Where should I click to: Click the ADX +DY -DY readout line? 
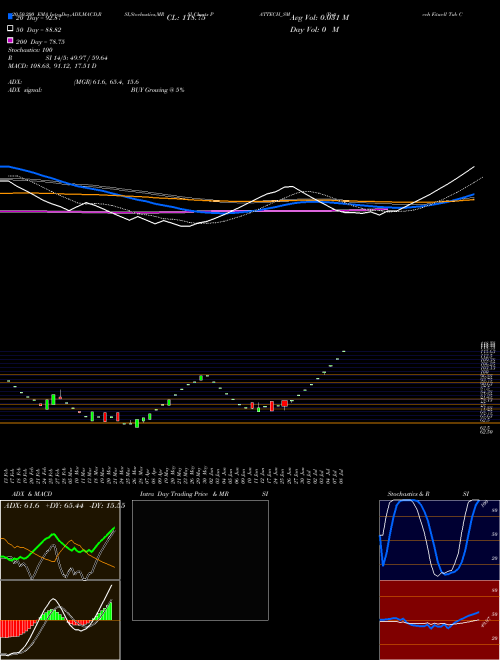pos(64,506)
